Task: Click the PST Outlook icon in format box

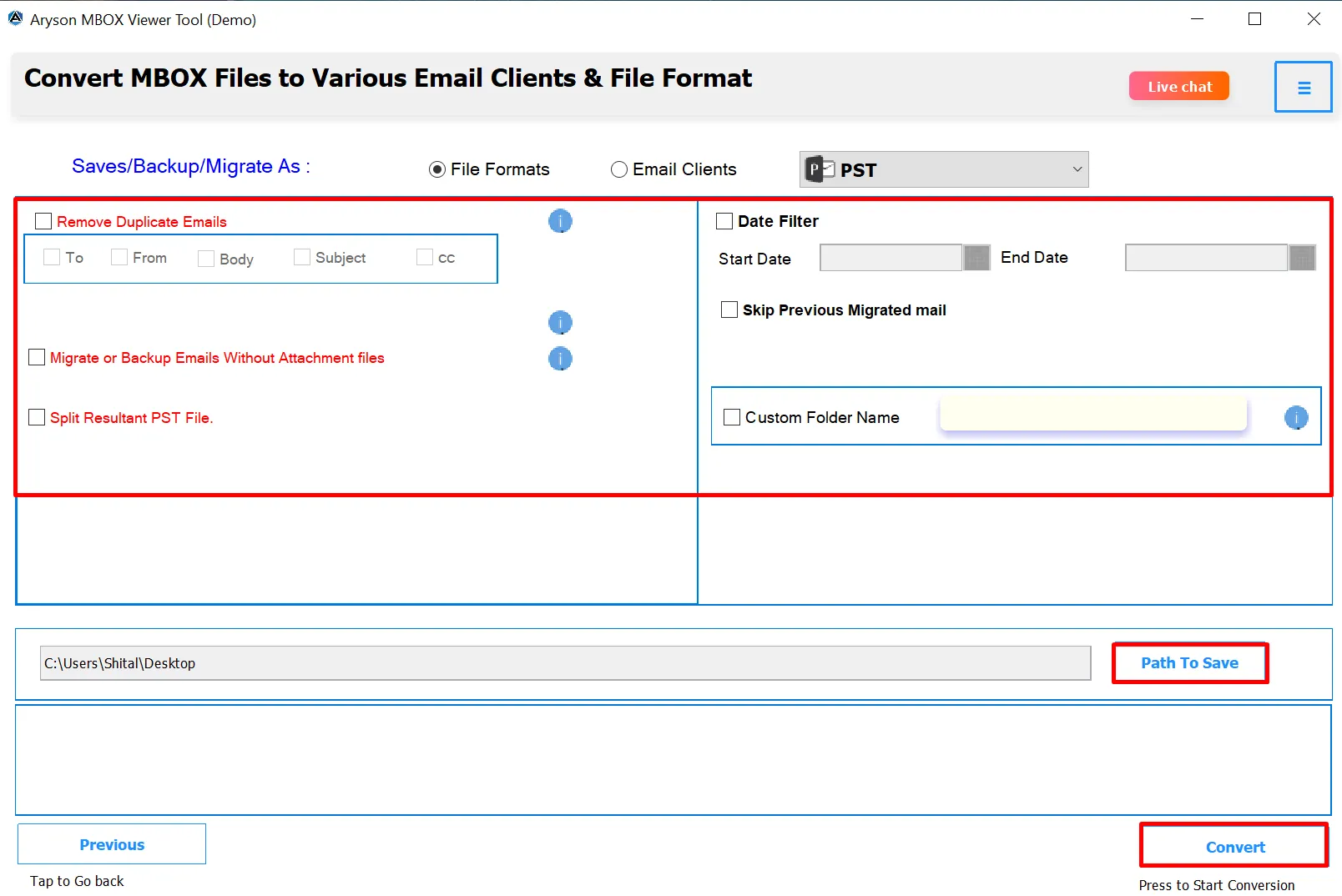Action: [x=820, y=169]
